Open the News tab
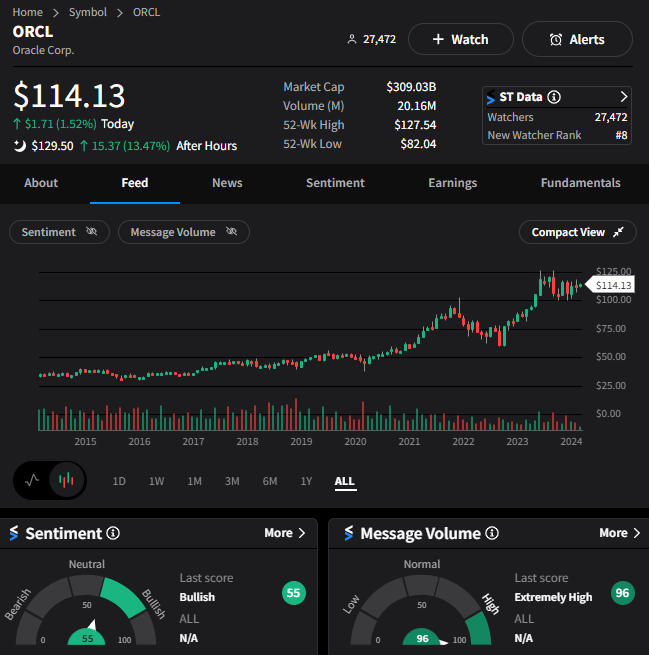Viewport: 649px width, 655px height. point(227,183)
